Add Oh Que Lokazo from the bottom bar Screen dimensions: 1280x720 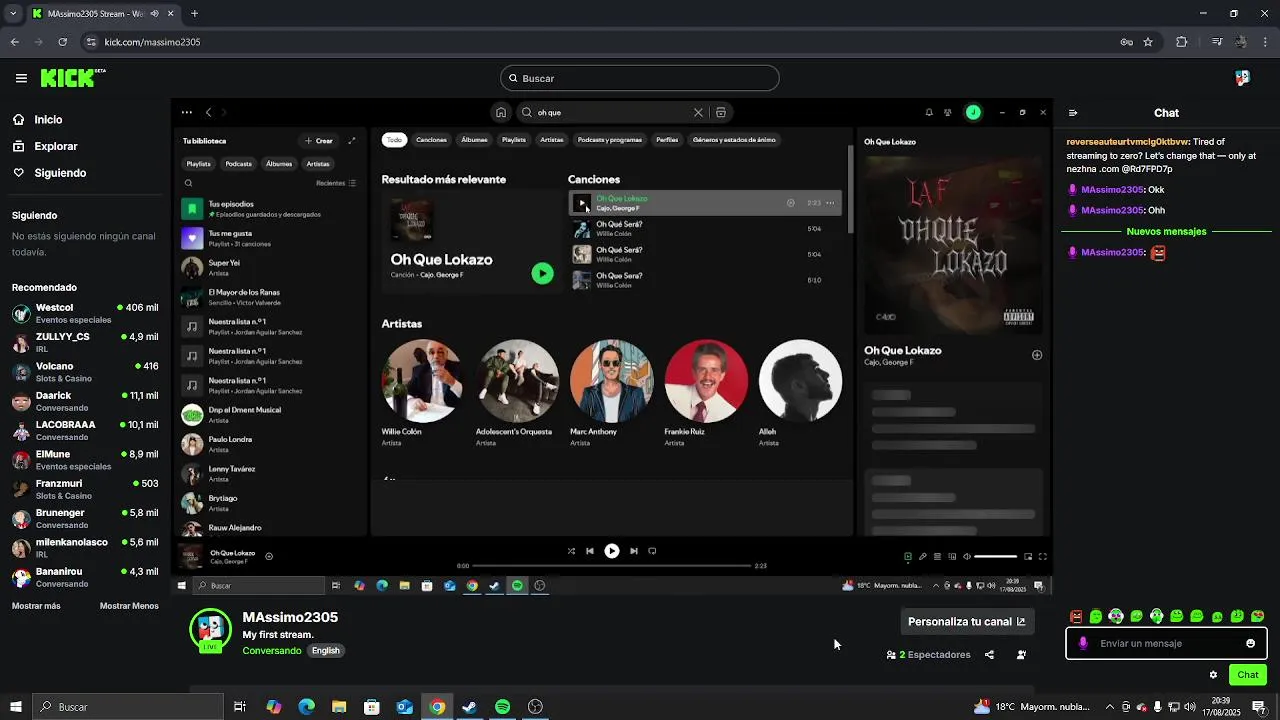(269, 557)
